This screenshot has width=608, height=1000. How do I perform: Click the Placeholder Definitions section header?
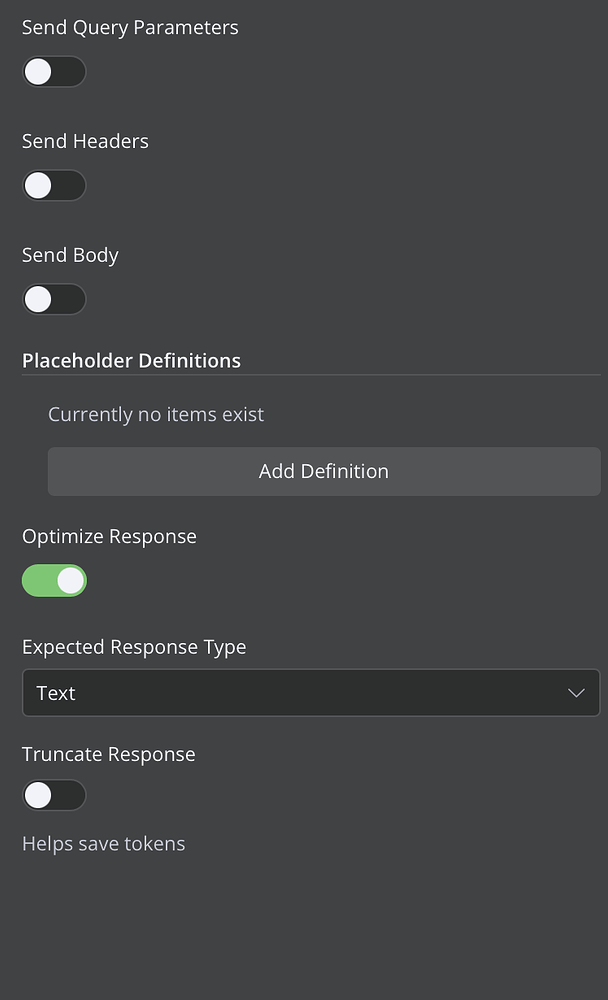(131, 360)
